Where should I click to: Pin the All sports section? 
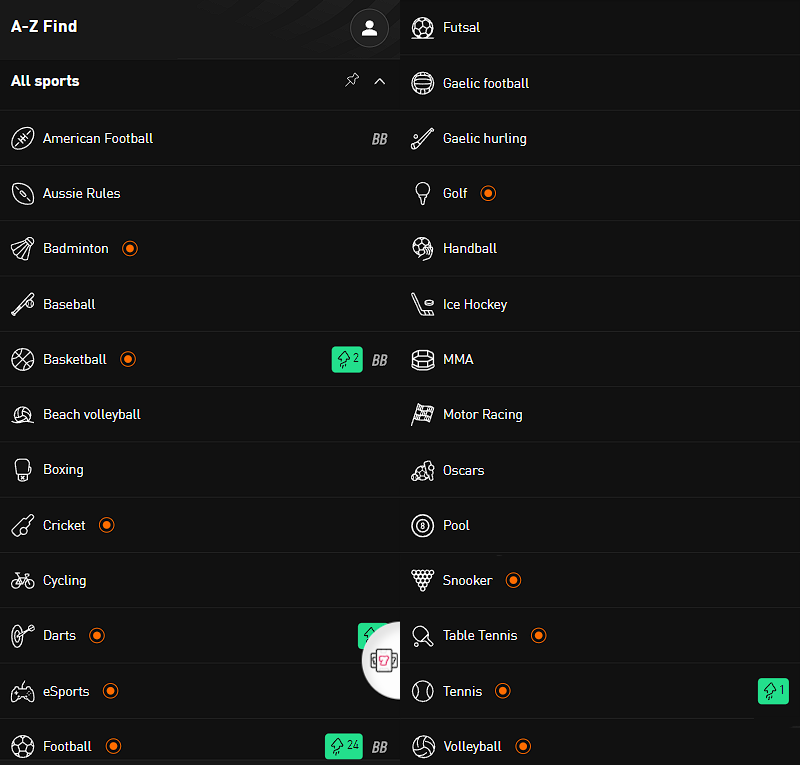352,81
